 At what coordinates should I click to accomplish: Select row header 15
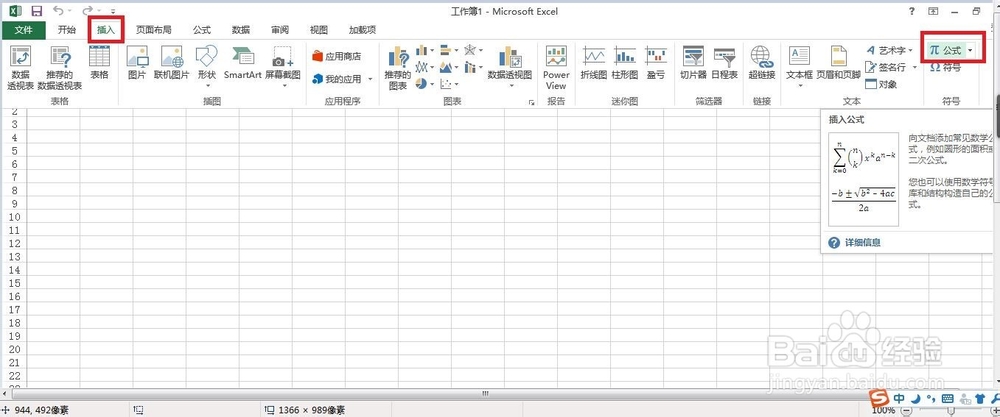point(13,283)
